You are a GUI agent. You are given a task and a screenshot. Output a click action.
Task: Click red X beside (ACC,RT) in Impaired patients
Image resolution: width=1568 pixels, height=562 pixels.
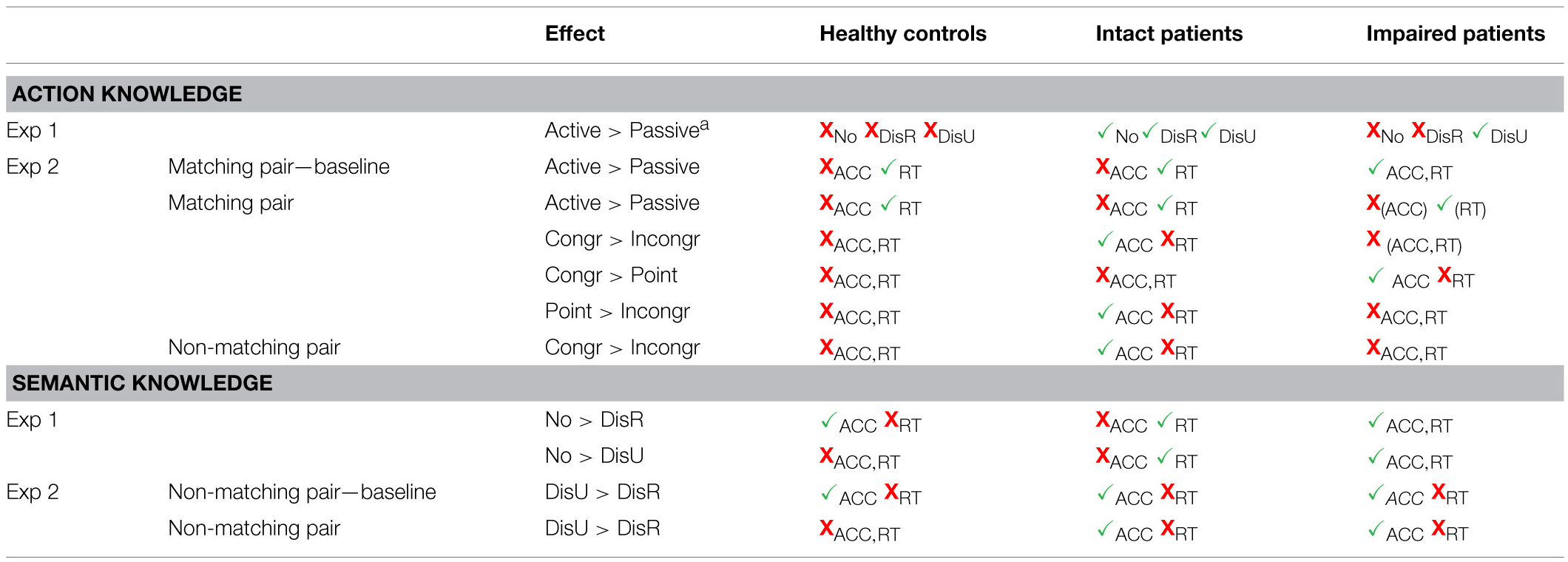[1373, 238]
